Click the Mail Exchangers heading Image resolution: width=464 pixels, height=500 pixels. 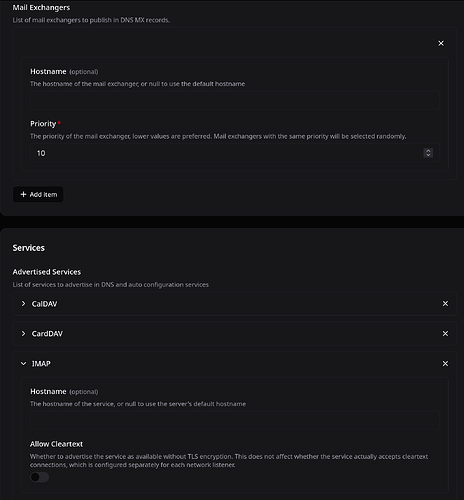point(41,8)
